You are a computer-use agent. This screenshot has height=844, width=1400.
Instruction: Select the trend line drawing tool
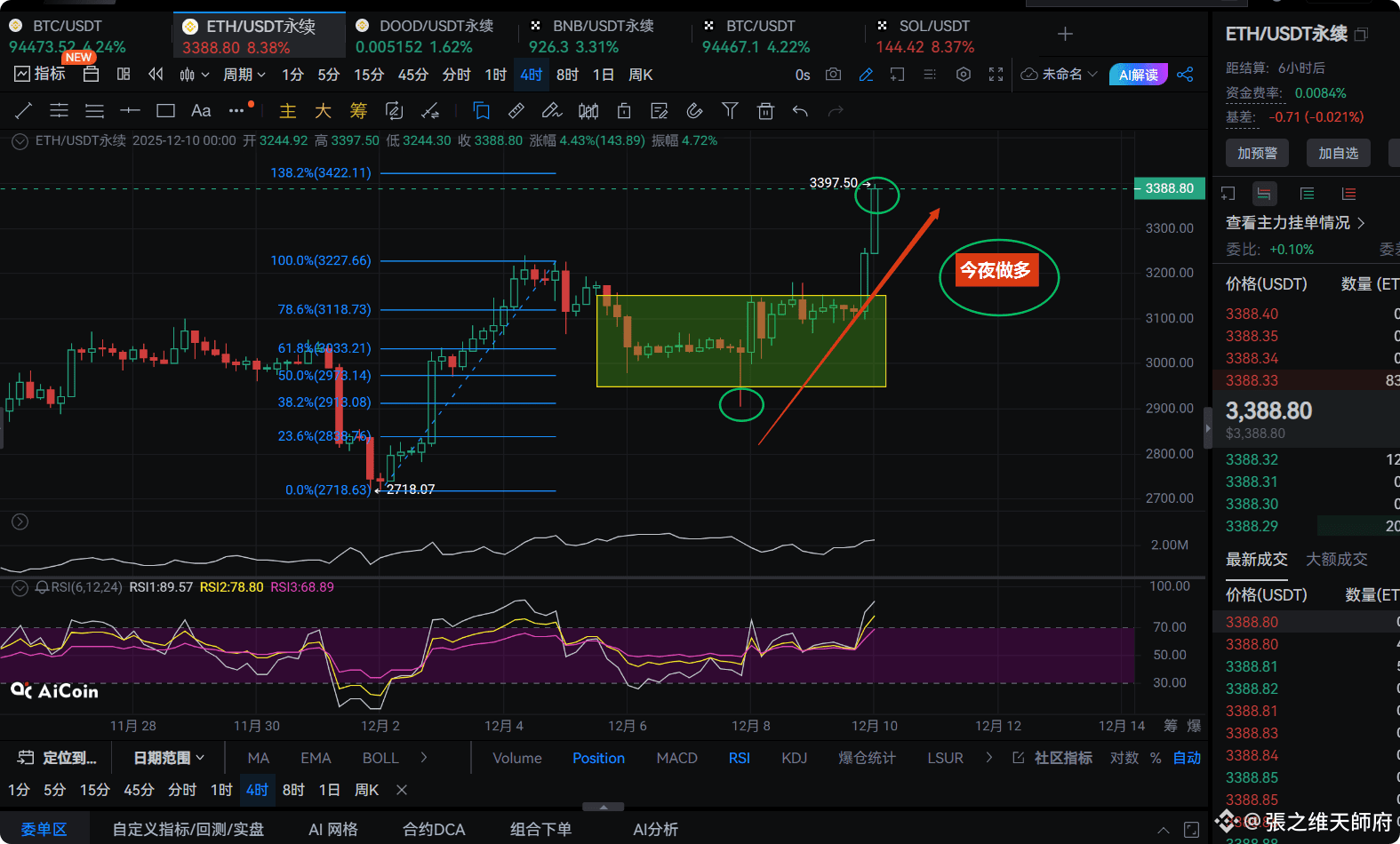(24, 111)
